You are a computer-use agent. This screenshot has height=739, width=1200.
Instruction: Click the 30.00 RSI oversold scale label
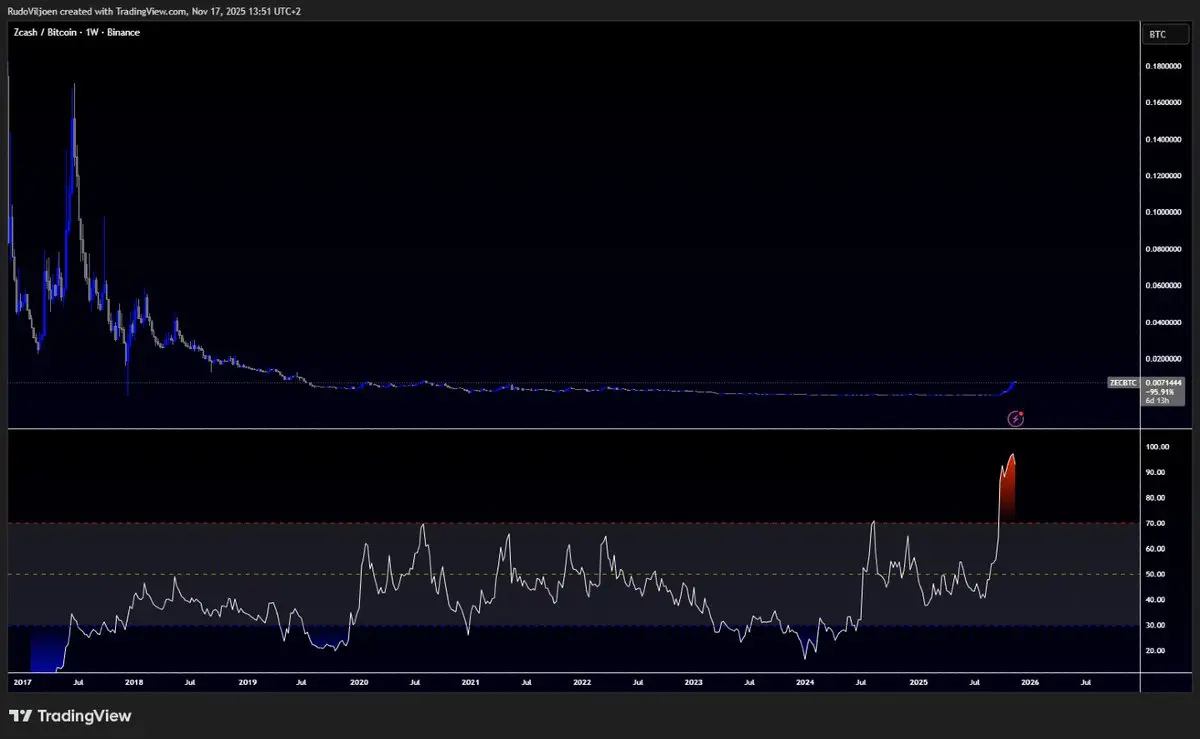pos(1156,625)
